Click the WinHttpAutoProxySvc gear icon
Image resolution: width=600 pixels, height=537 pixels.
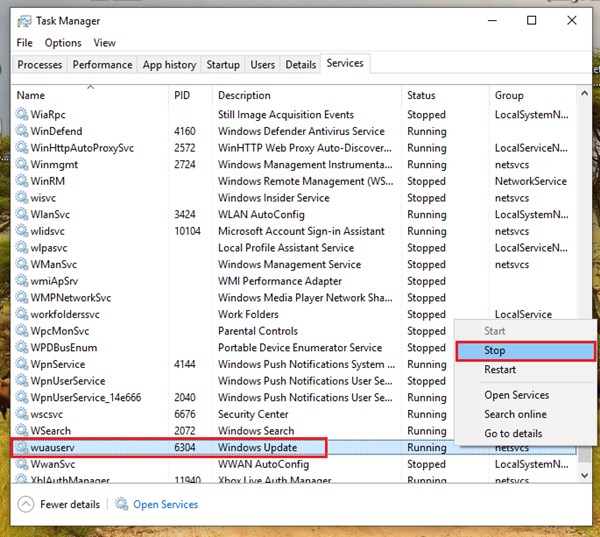click(x=22, y=147)
